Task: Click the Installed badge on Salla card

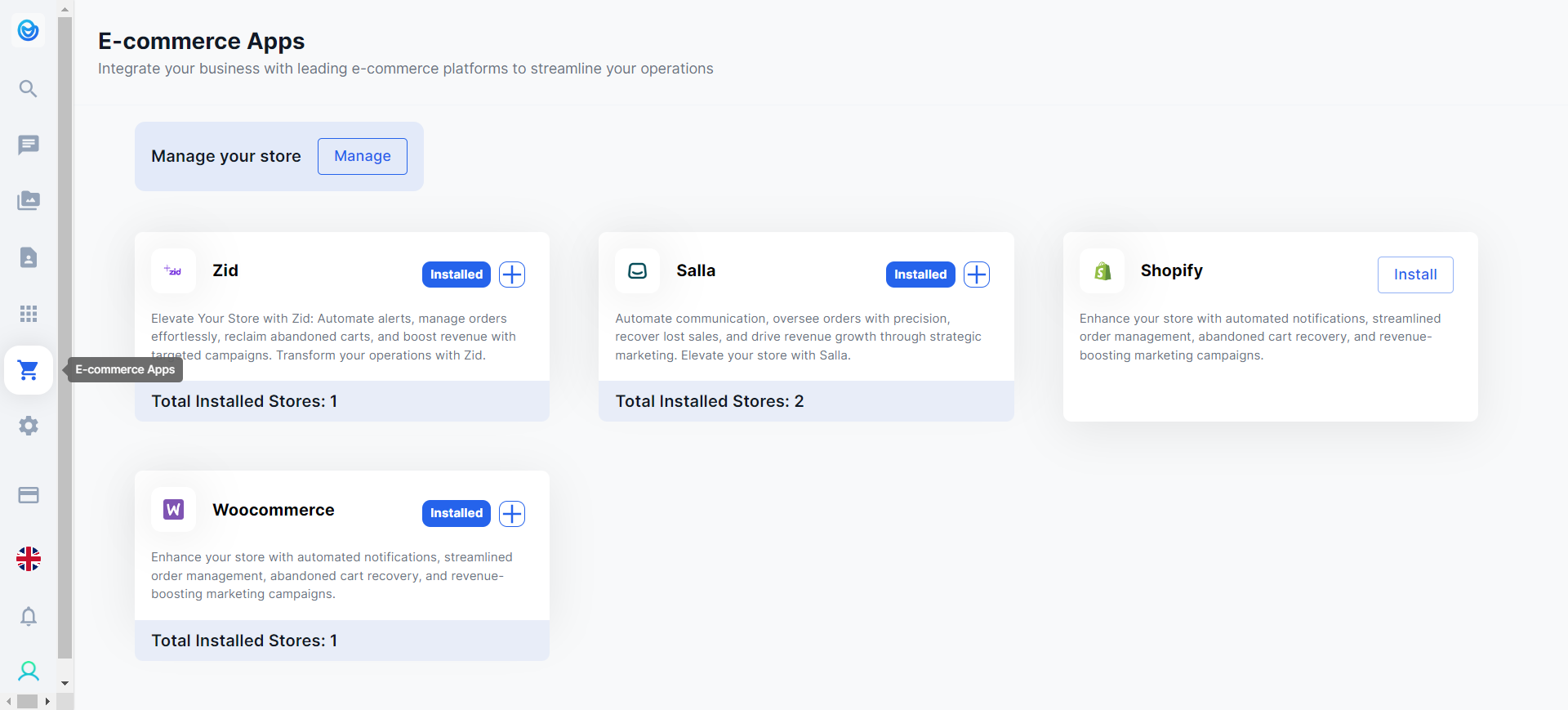Action: (x=920, y=275)
